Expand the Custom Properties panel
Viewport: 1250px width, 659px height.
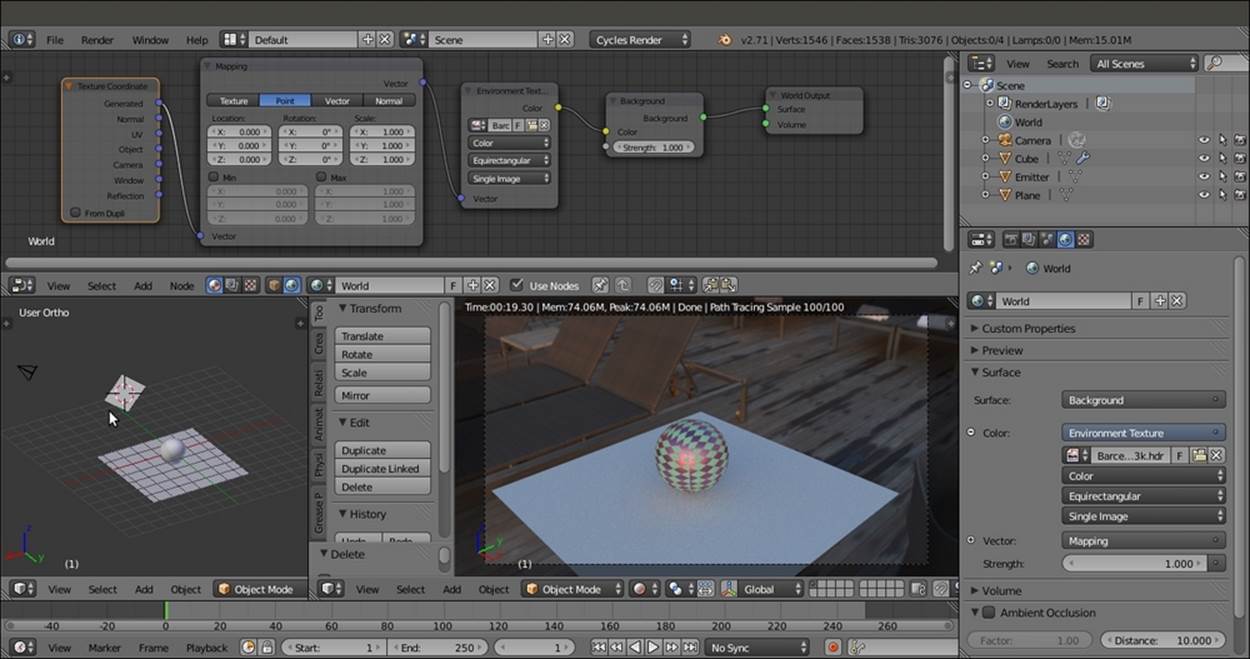pos(1028,328)
